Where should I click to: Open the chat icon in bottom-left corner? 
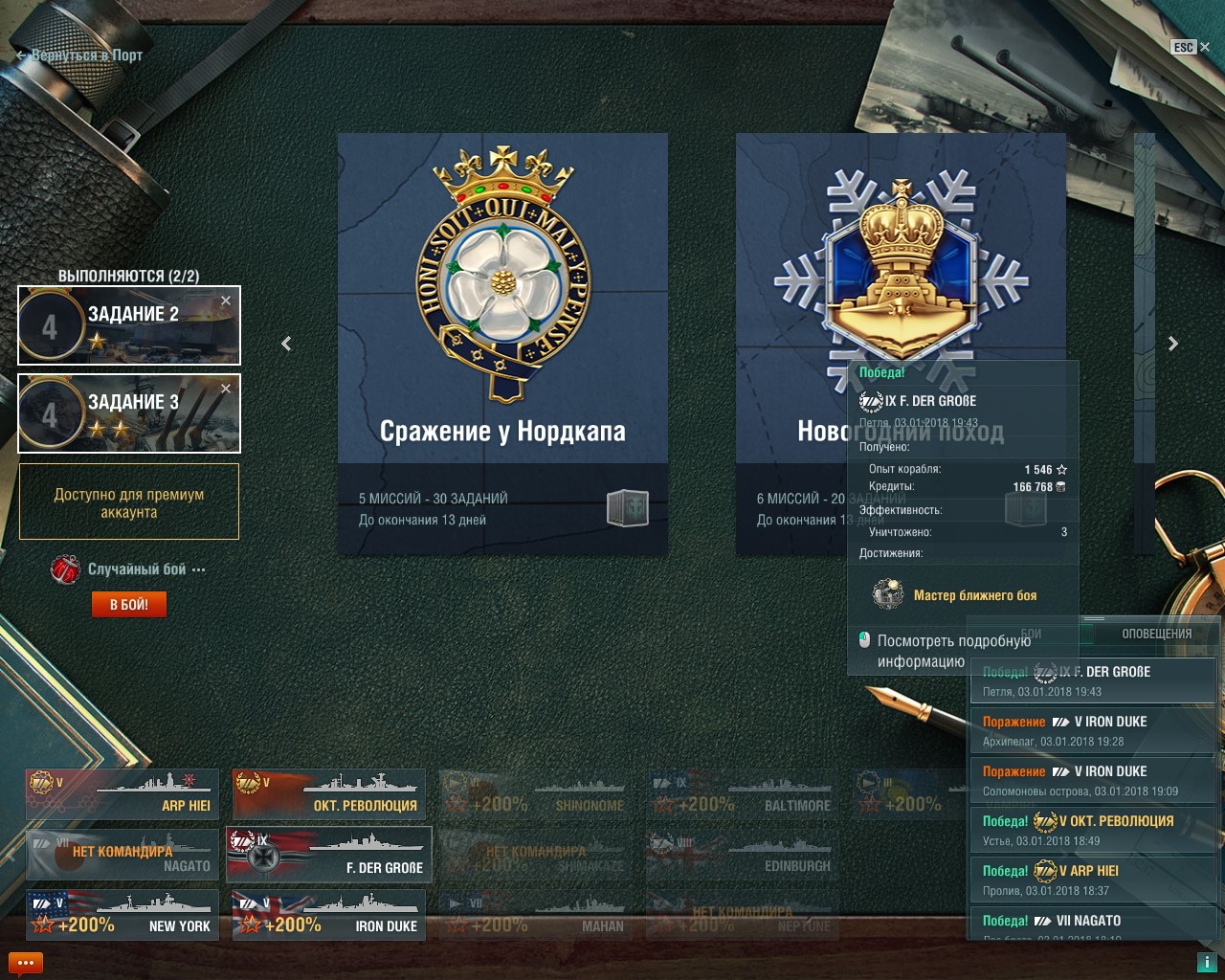[x=26, y=963]
